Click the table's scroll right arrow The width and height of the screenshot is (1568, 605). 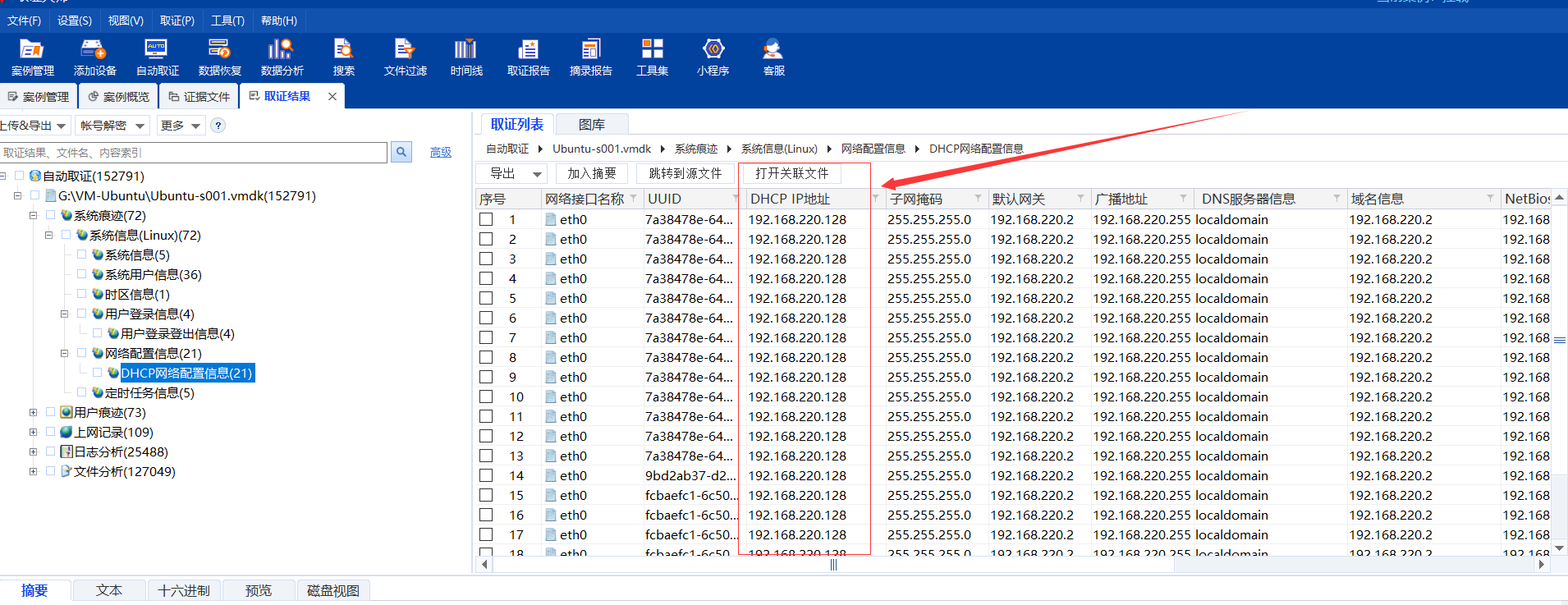pyautogui.click(x=1541, y=565)
